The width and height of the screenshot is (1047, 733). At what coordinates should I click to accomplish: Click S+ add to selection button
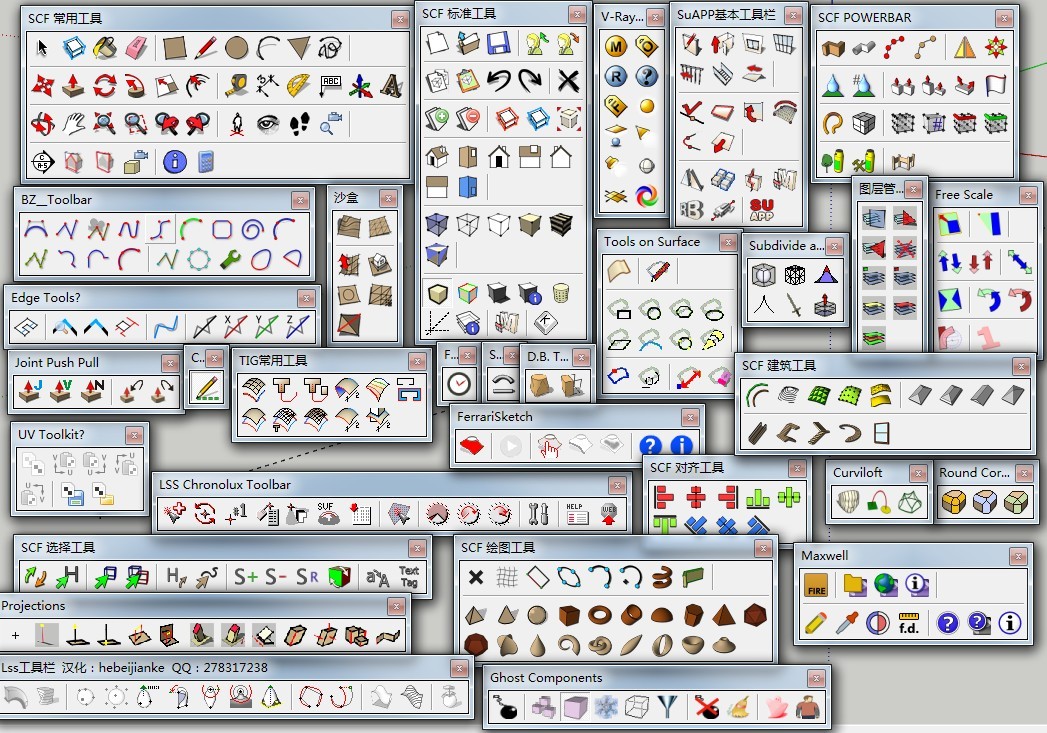coord(245,576)
